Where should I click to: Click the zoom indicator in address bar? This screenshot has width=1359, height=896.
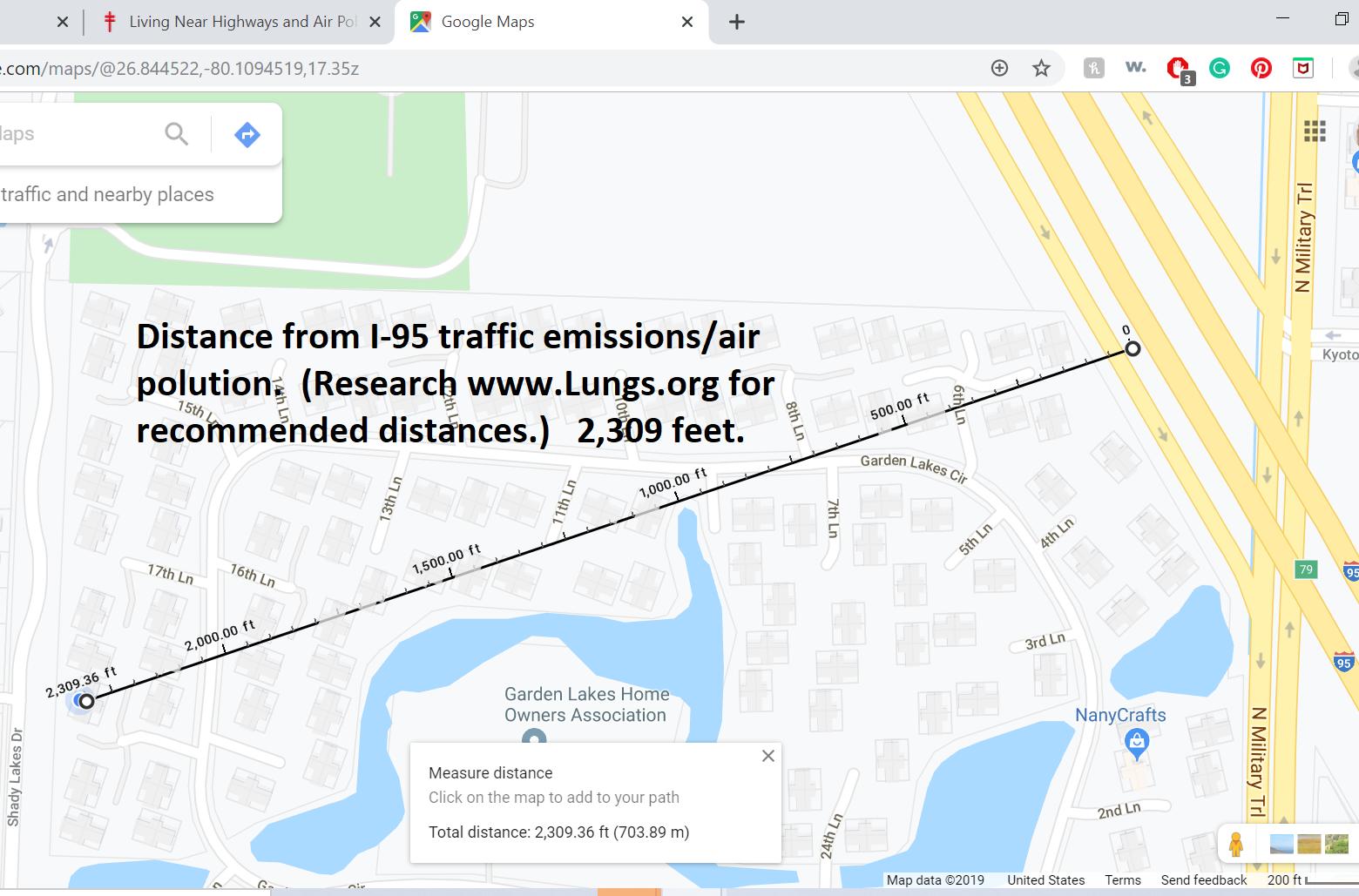(999, 68)
